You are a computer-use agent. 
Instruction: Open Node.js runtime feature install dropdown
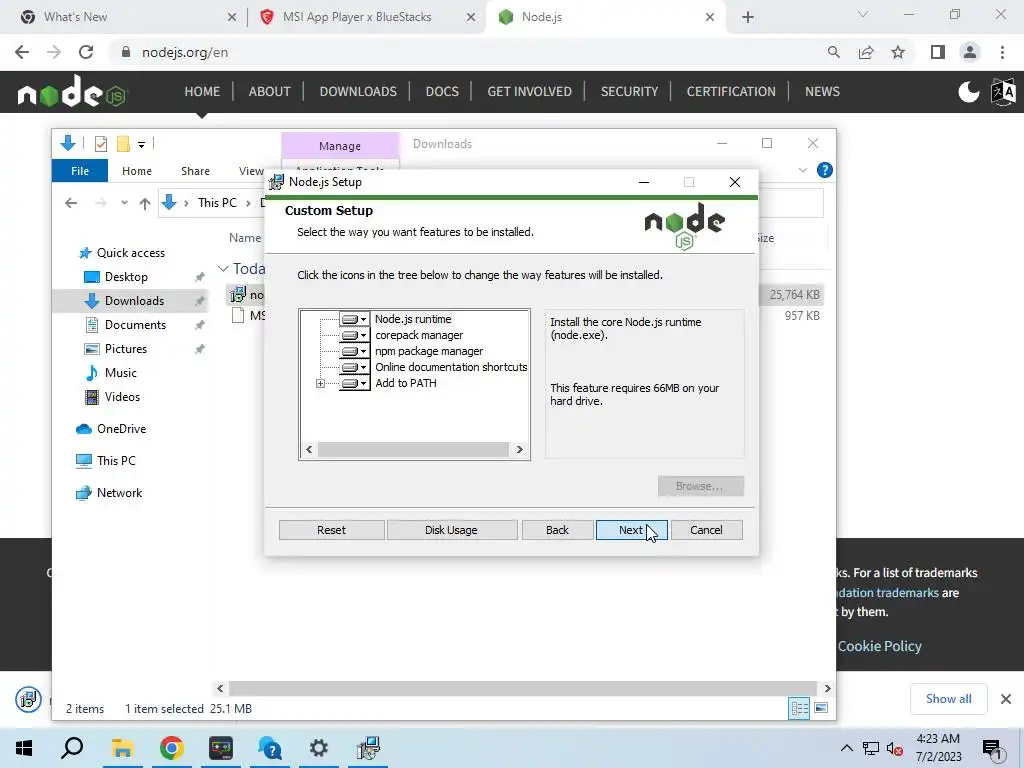click(354, 319)
